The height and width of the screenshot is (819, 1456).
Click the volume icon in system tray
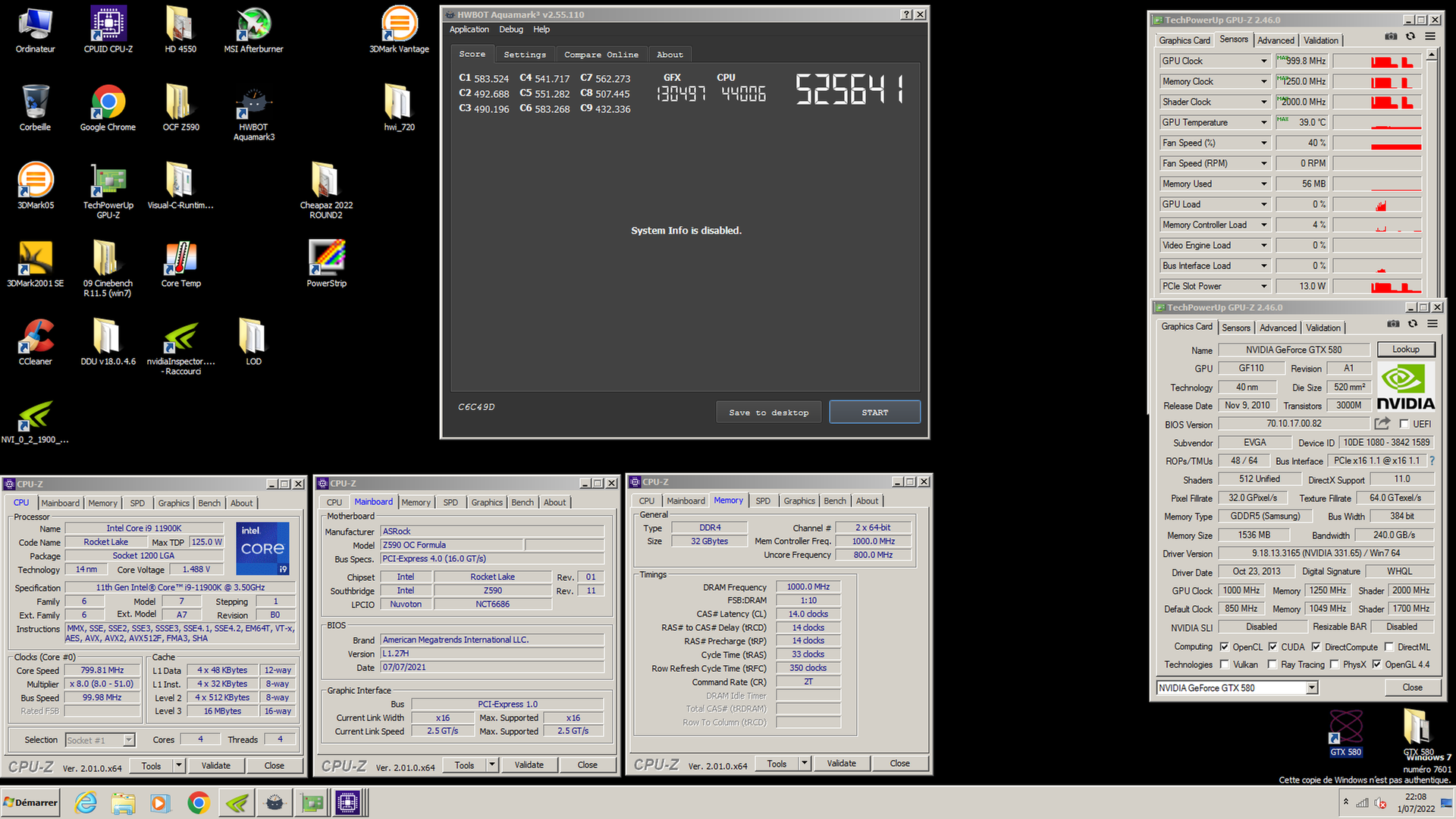coord(1380,803)
